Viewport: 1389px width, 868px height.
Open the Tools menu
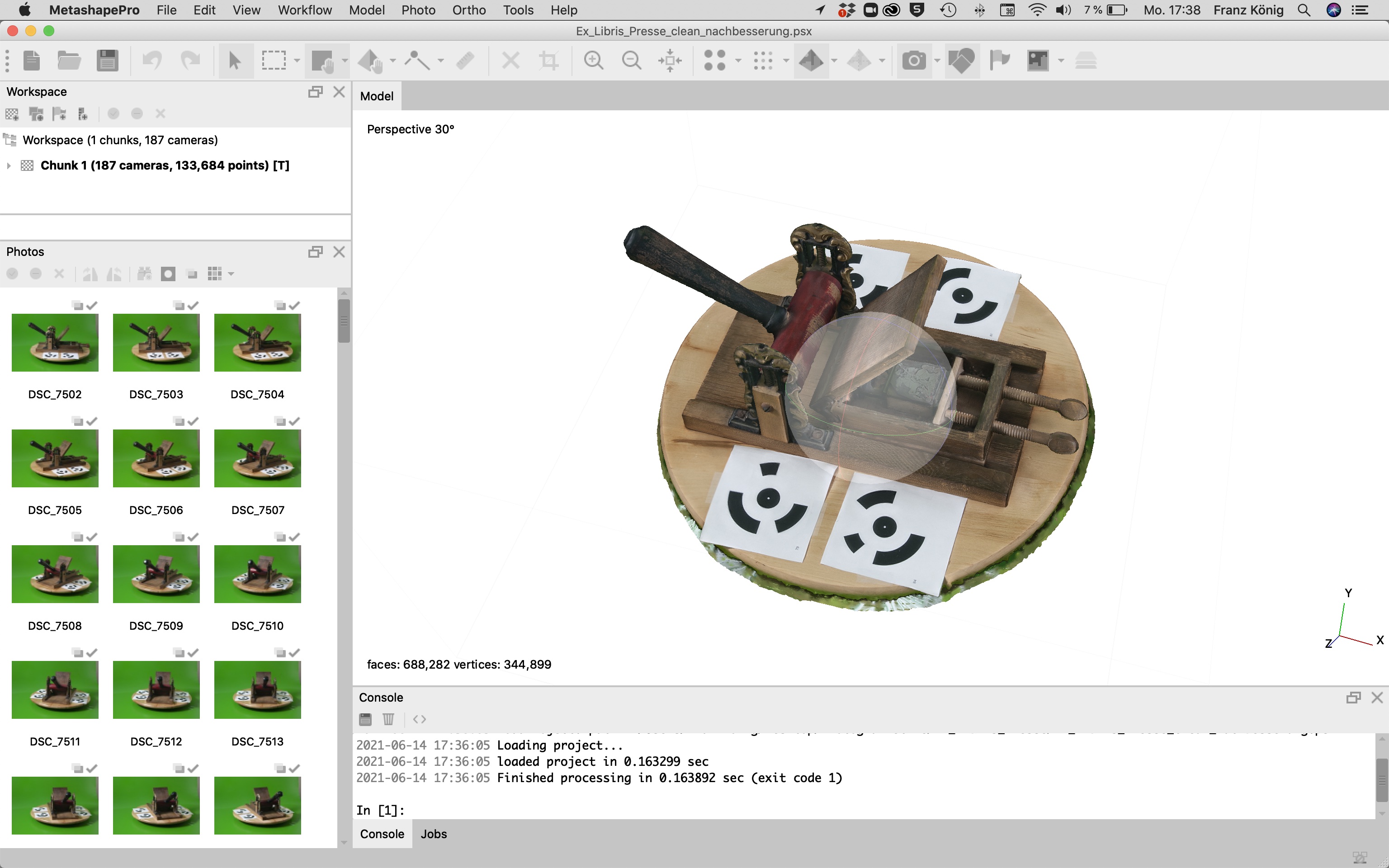pos(518,10)
